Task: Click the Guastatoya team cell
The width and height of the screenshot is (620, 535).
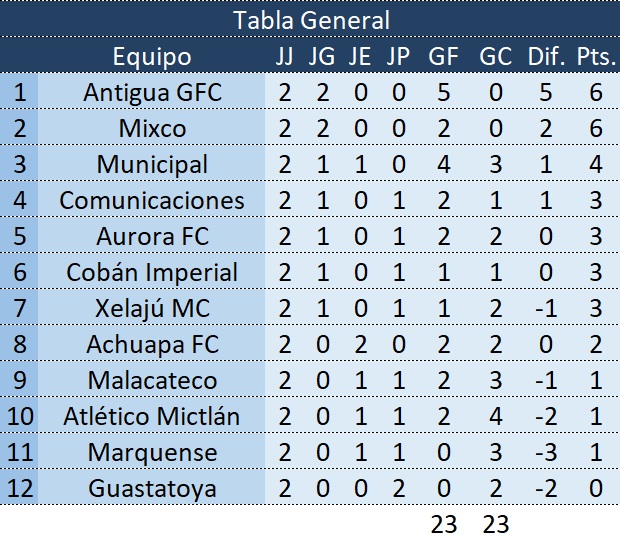Action: coord(152,489)
